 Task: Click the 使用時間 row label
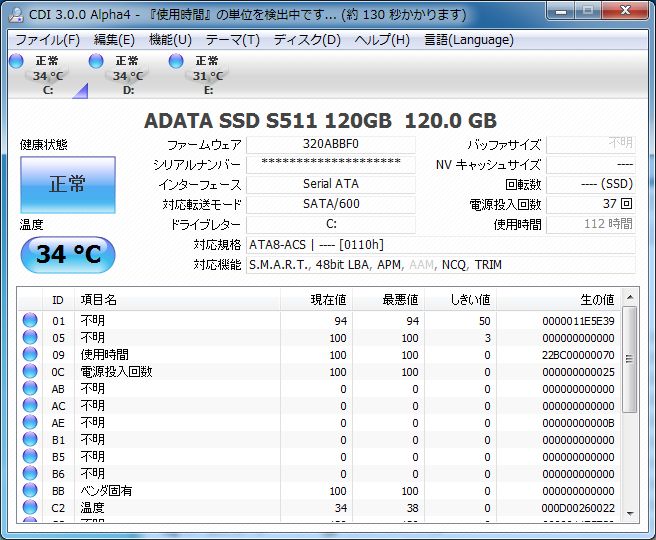tap(105, 355)
